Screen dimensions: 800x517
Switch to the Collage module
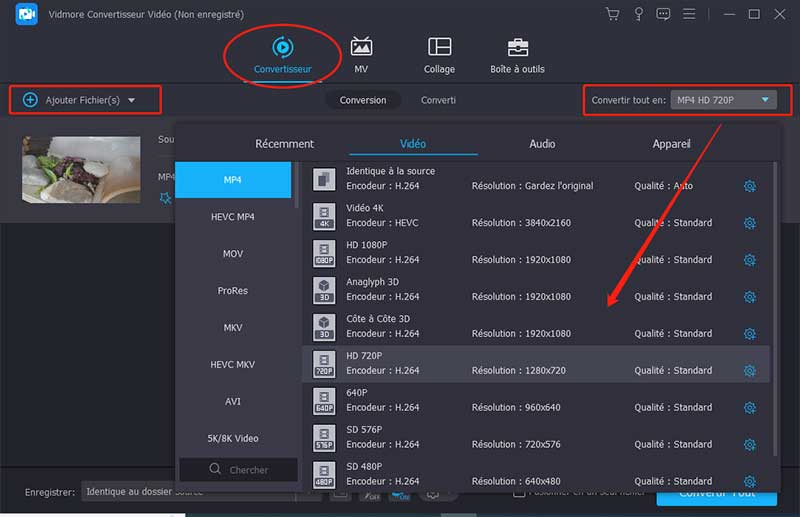(x=439, y=53)
